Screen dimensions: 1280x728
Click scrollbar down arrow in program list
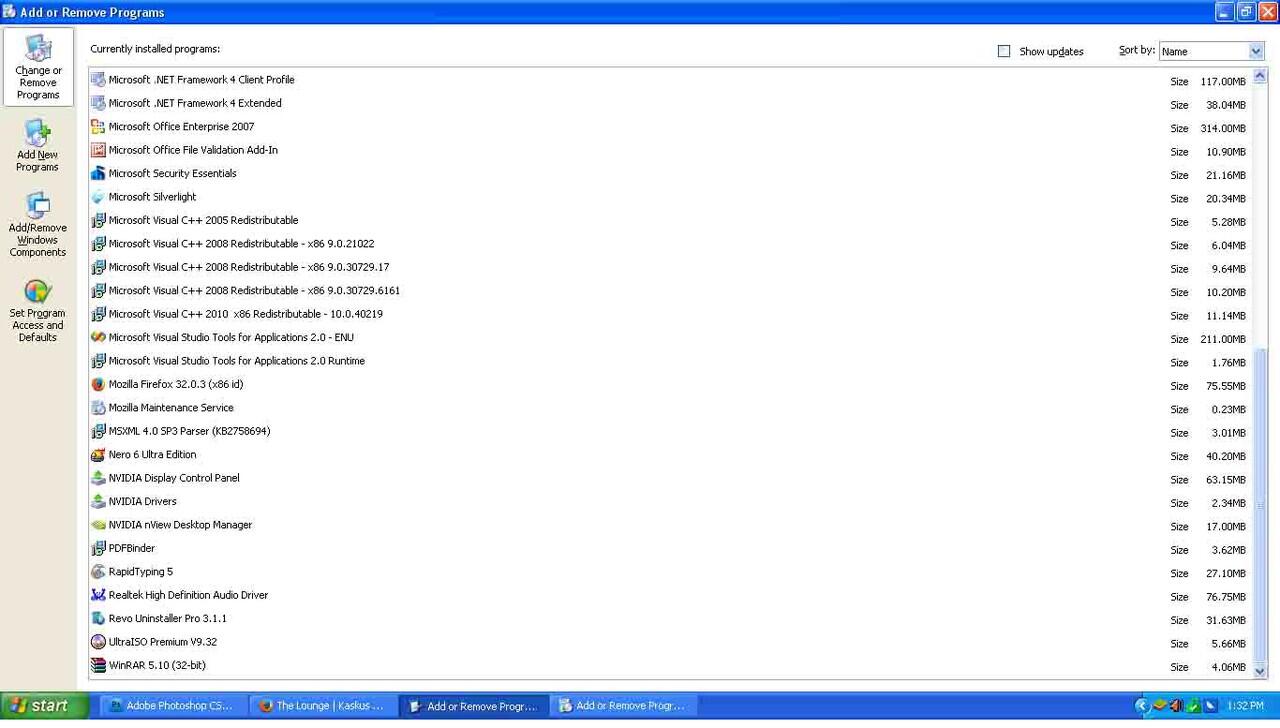click(x=1259, y=671)
